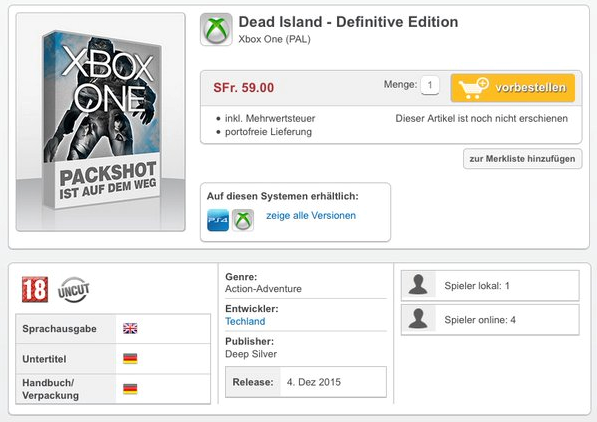Select the PS4 platform icon
Screen dimensions: 597x422
[218, 220]
